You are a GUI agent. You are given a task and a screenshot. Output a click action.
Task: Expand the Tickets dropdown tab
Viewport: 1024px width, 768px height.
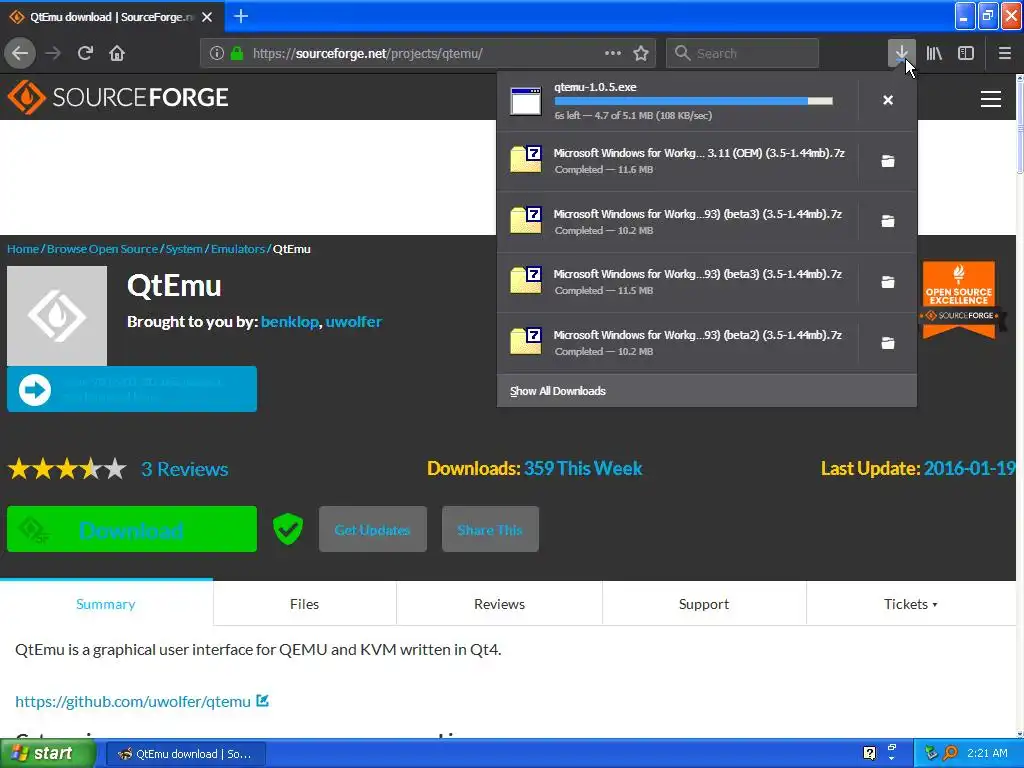tap(911, 604)
